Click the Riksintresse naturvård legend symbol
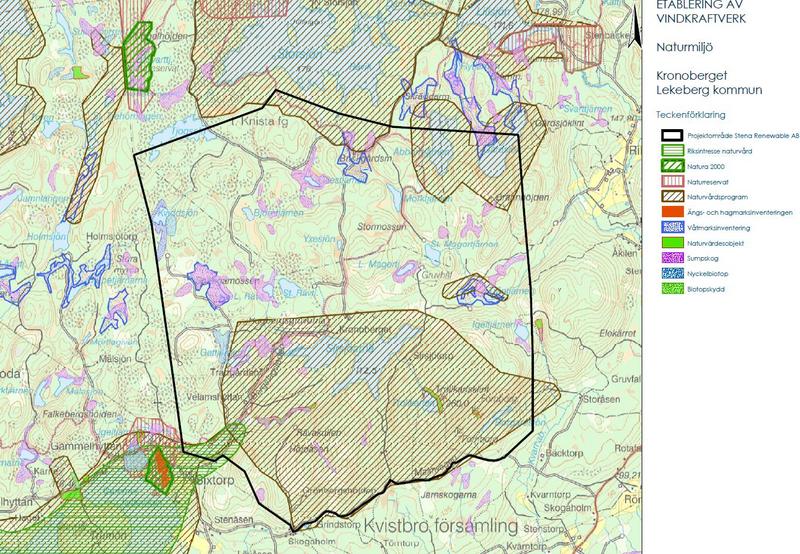The height and width of the screenshot is (554, 800). tap(672, 149)
